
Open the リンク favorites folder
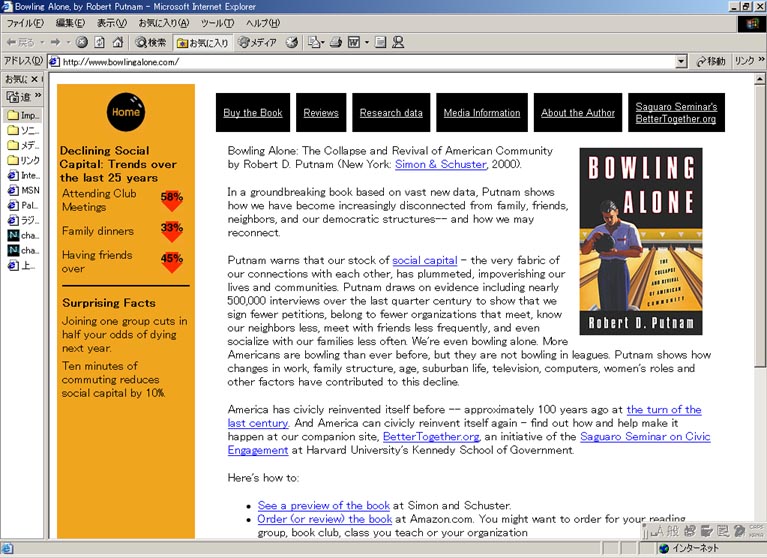tap(23, 160)
